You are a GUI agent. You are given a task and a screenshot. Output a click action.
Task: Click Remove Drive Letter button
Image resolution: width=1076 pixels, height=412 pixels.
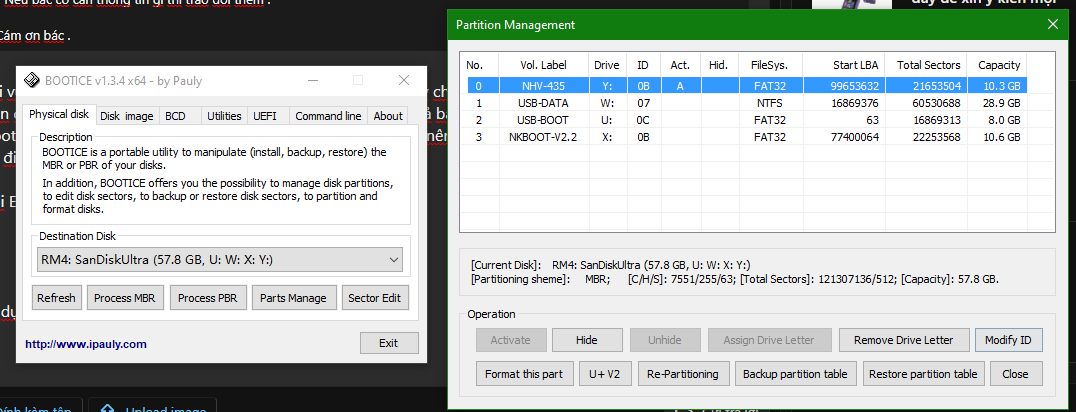tap(904, 340)
